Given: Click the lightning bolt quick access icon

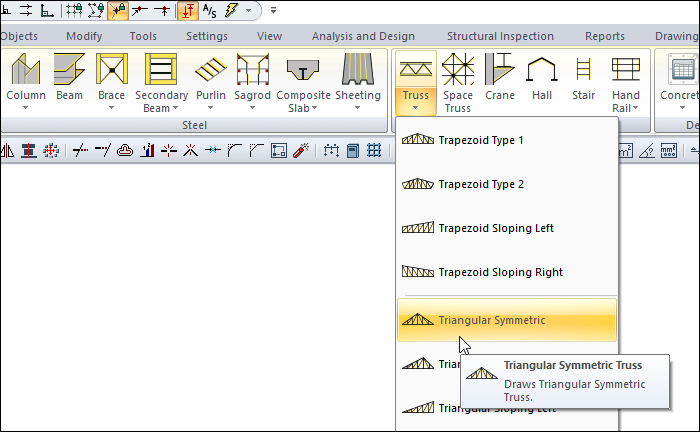Looking at the screenshot, I should click(x=231, y=10).
